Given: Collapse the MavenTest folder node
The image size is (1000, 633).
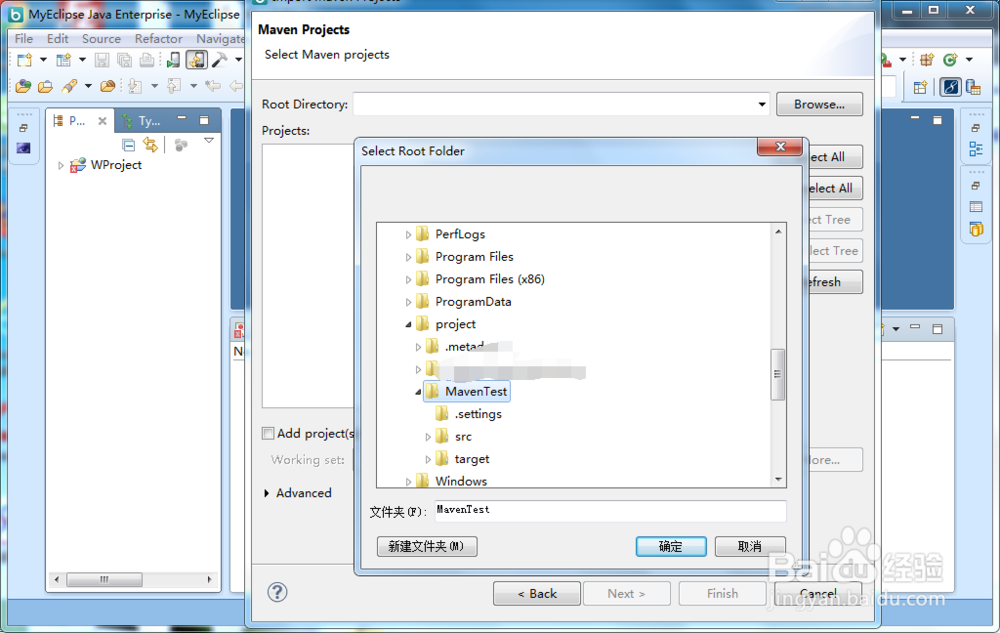Looking at the screenshot, I should pyautogui.click(x=418, y=392).
